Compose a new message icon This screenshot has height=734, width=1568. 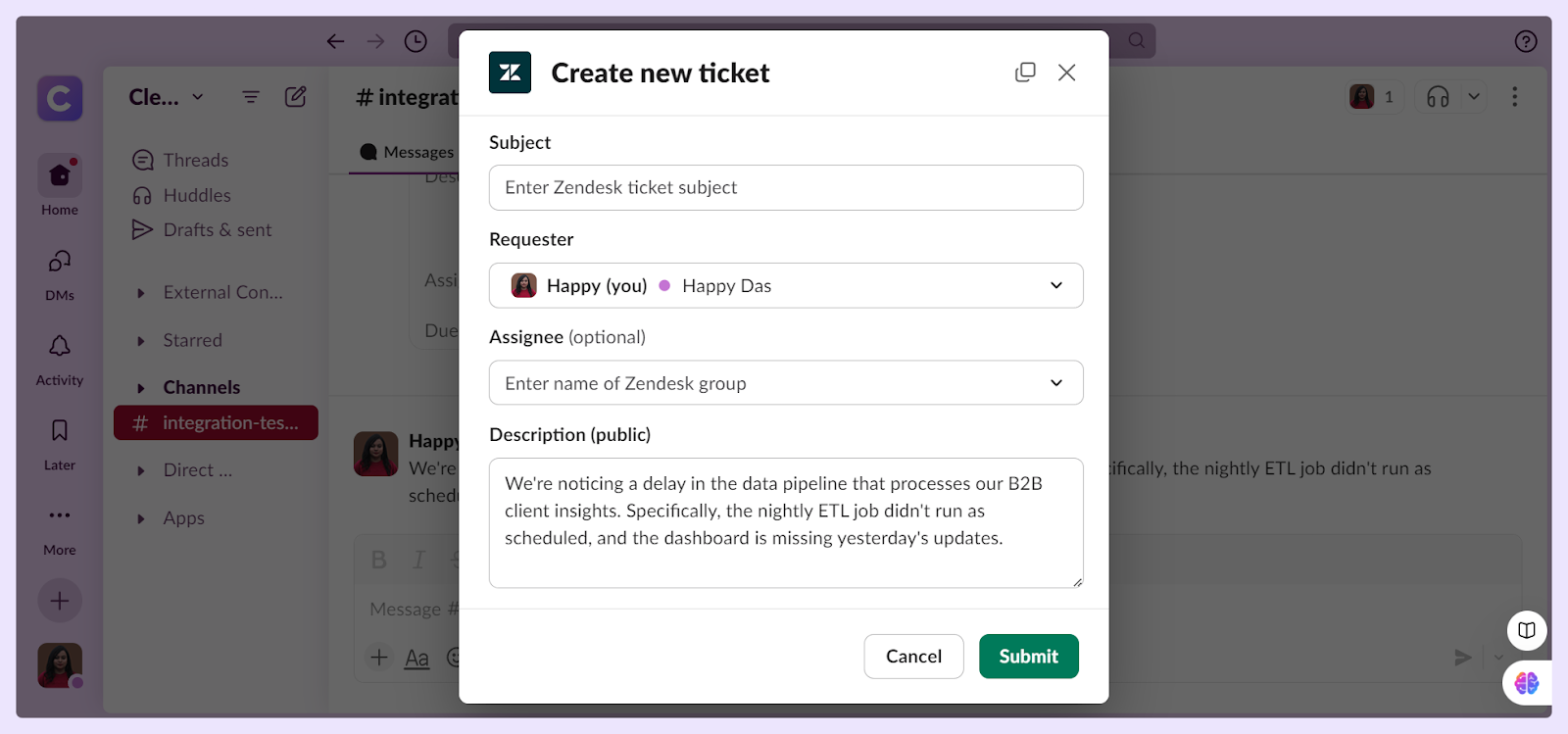(295, 96)
